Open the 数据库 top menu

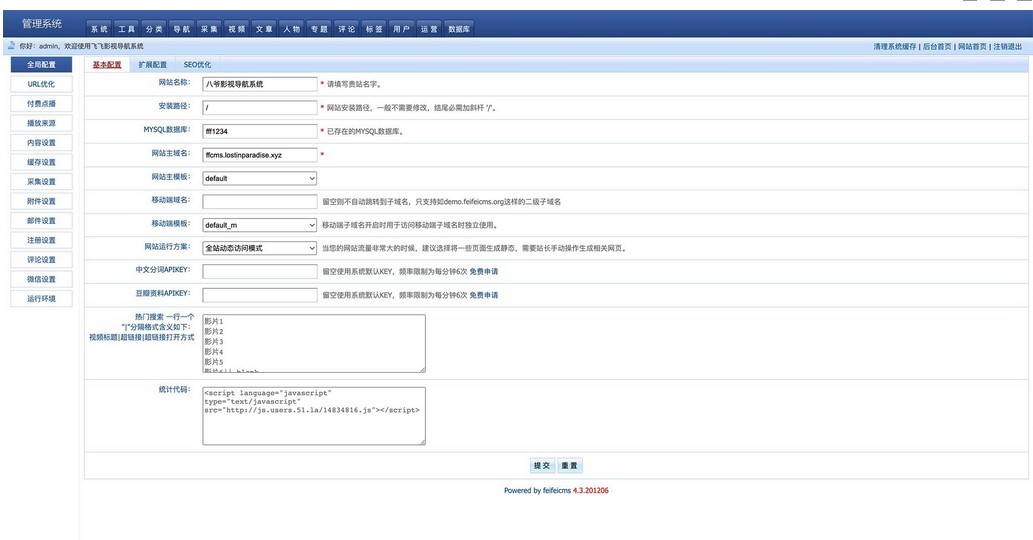tap(459, 28)
